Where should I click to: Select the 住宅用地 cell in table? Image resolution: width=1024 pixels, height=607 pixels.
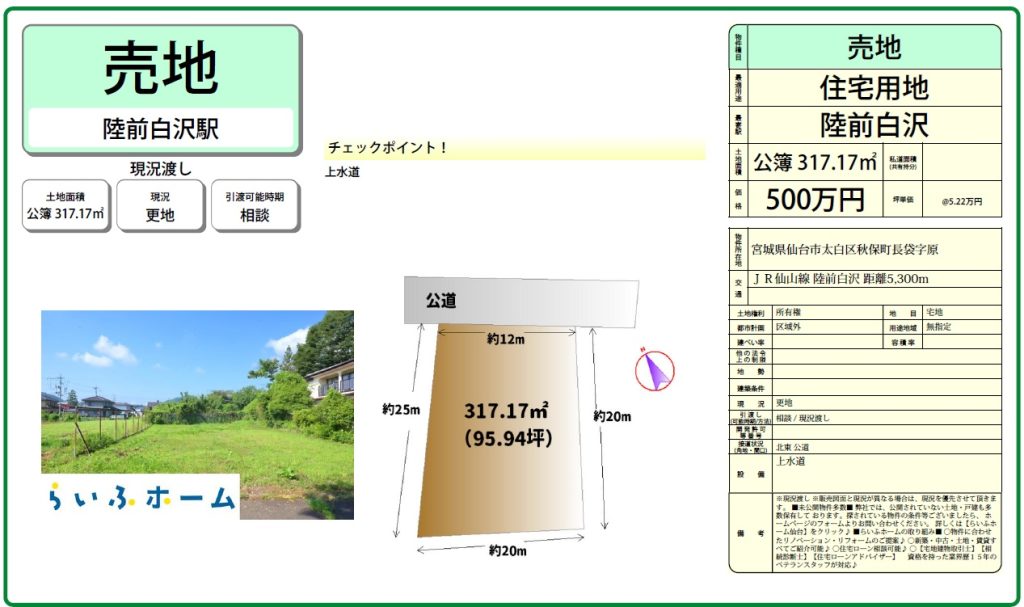(873, 89)
